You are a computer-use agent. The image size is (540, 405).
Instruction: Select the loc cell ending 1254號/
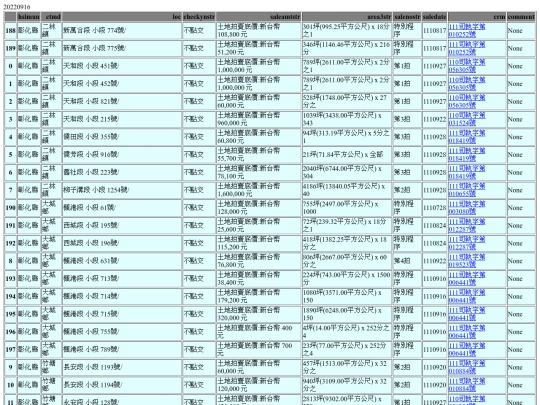(x=122, y=190)
